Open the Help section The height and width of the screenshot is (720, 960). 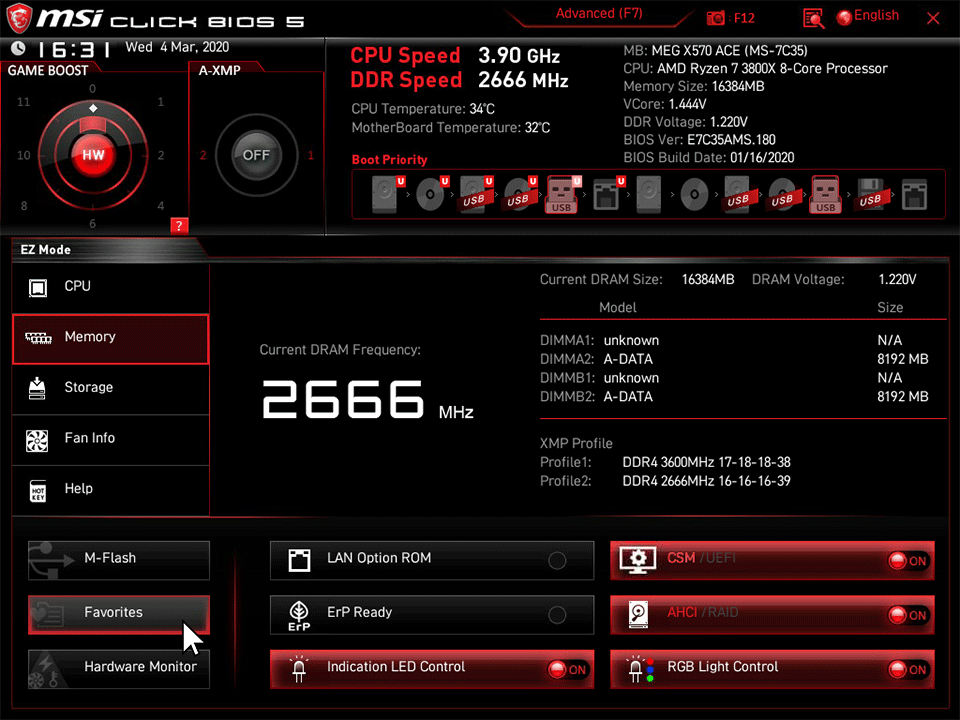click(x=110, y=488)
